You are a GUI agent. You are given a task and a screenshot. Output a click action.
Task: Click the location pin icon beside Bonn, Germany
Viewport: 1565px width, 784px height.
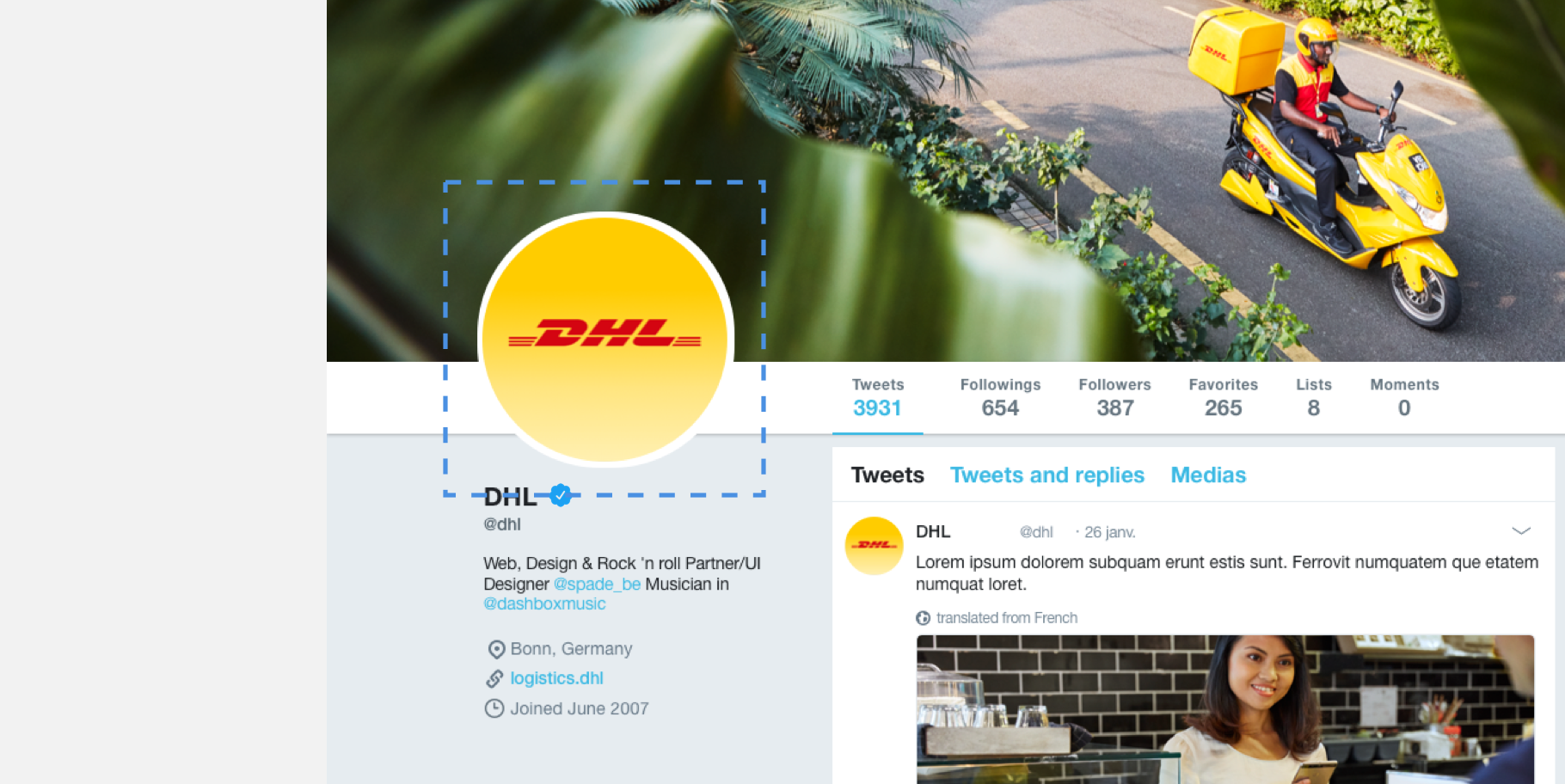(x=496, y=649)
